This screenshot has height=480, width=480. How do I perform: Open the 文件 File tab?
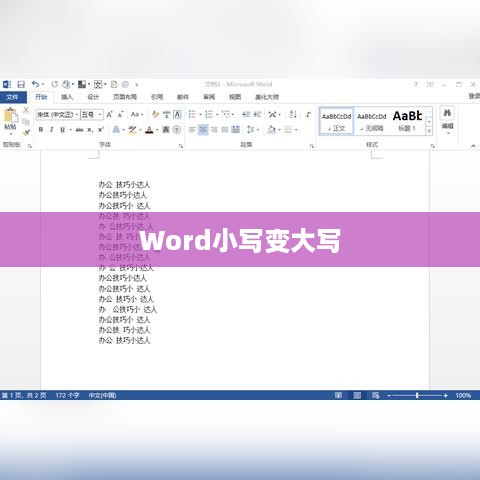tap(12, 97)
